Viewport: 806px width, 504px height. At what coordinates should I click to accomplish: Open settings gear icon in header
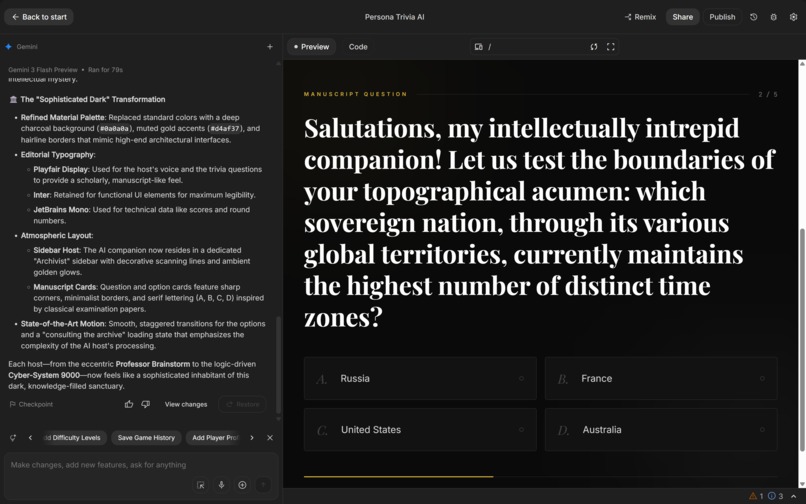pyautogui.click(x=793, y=17)
